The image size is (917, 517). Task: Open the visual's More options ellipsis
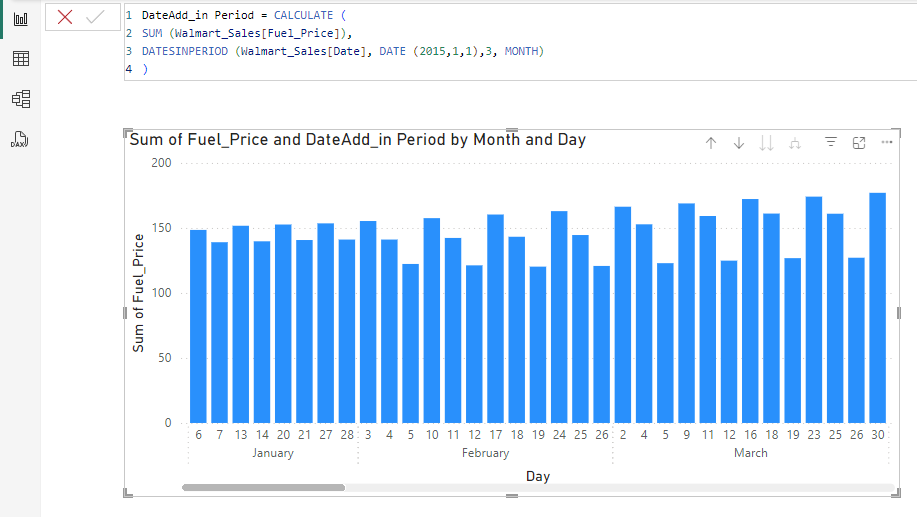[886, 143]
